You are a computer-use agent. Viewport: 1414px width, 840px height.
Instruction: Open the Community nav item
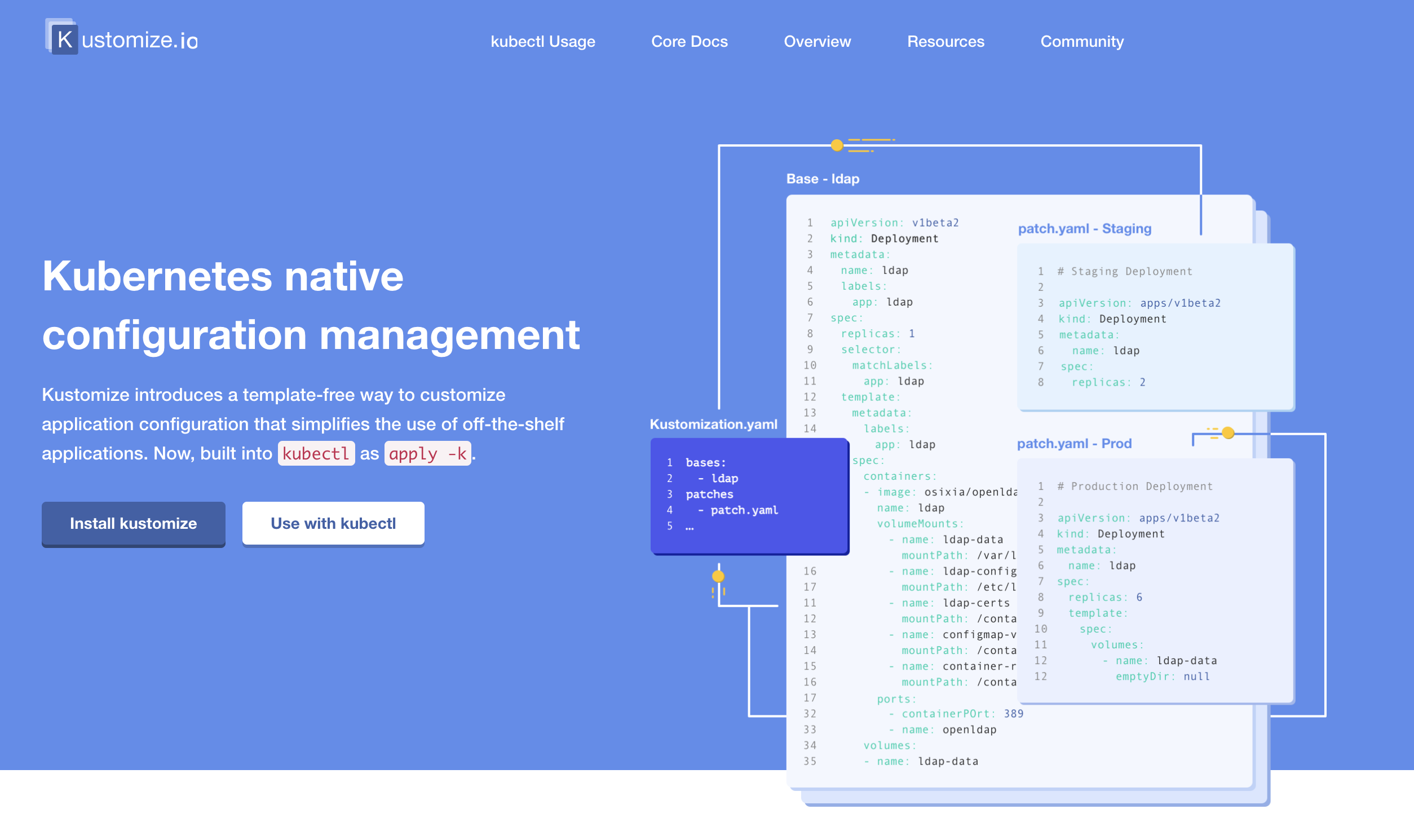[x=1082, y=41]
